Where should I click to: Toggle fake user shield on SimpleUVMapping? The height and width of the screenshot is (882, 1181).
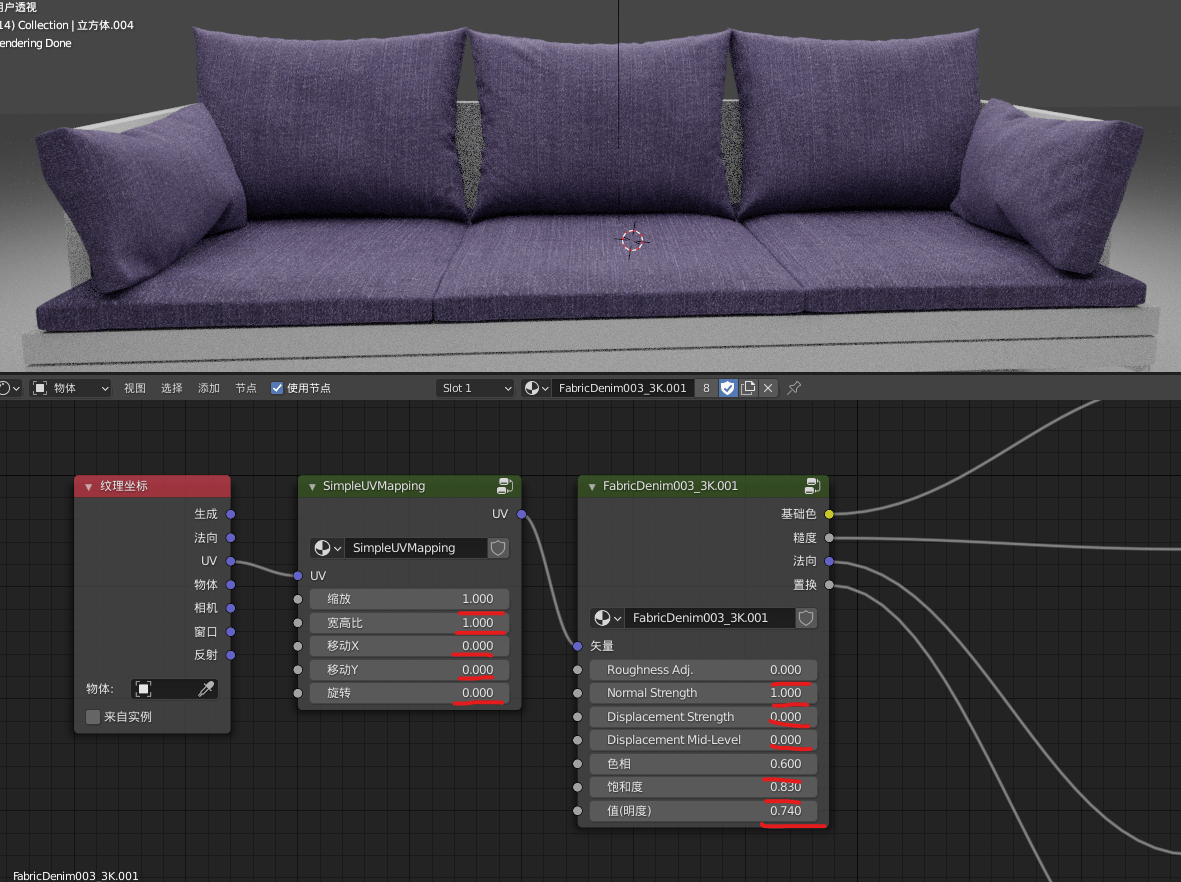click(x=498, y=548)
